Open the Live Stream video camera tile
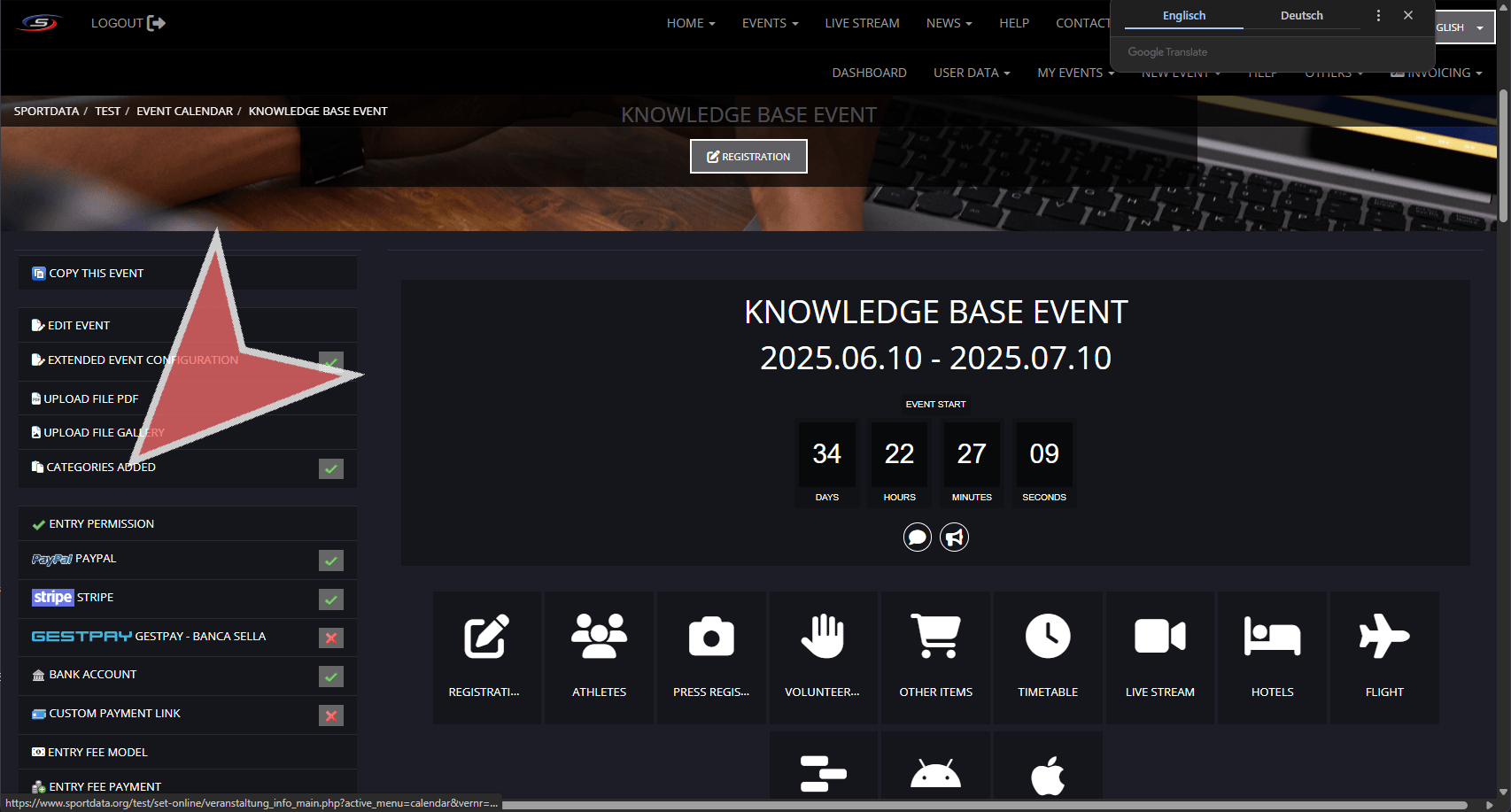 pyautogui.click(x=1160, y=636)
